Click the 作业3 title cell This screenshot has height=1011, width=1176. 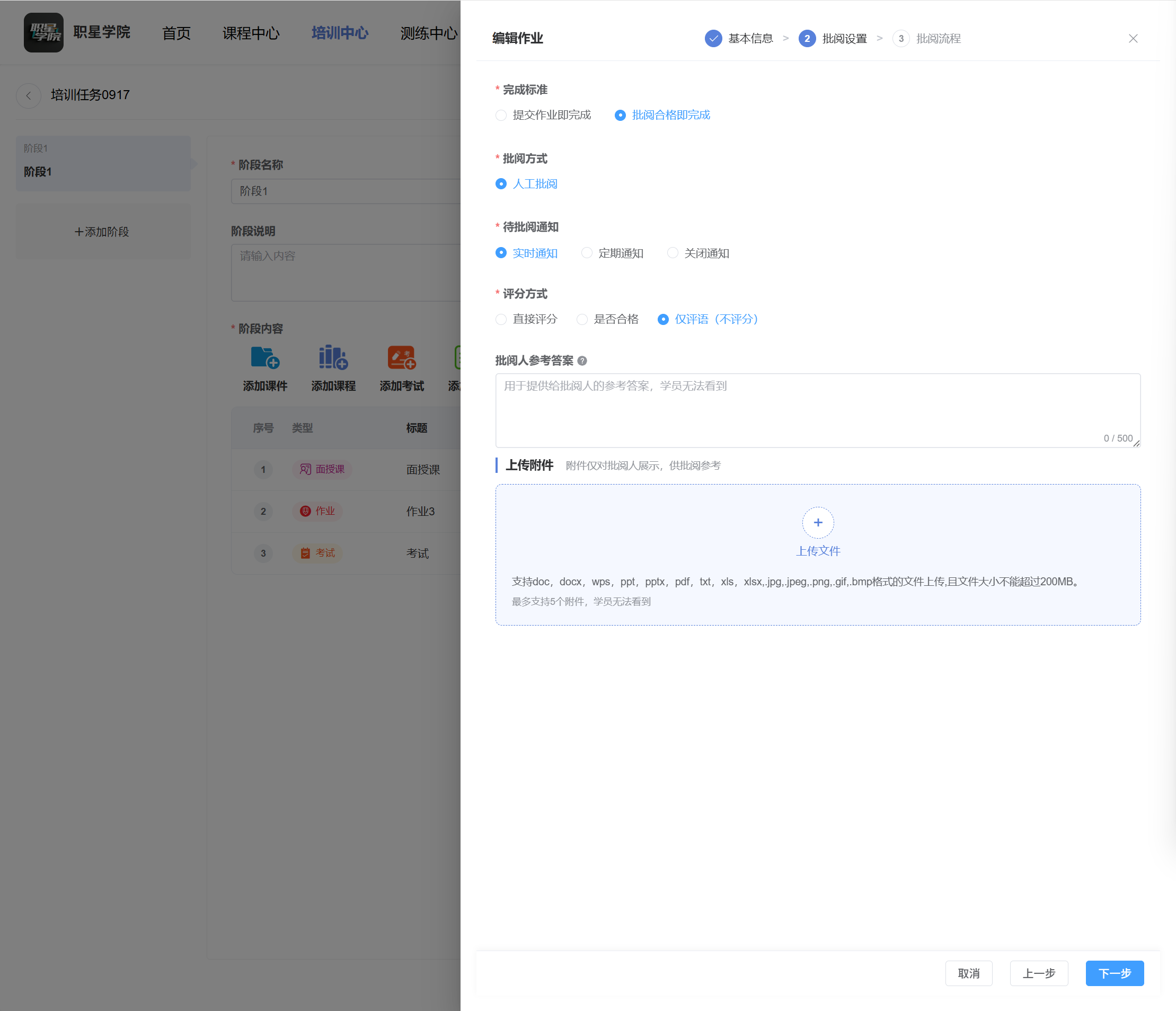421,512
